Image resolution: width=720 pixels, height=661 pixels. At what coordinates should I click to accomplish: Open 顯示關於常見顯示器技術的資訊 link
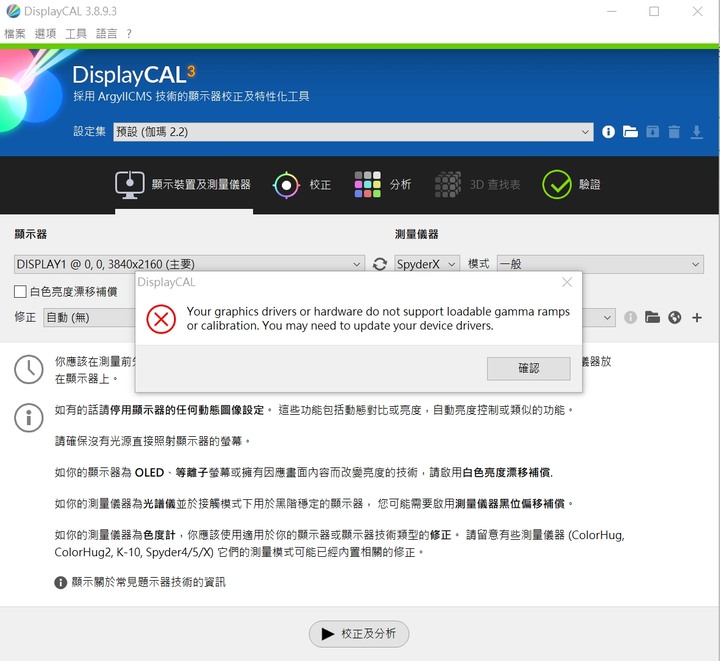click(x=149, y=583)
